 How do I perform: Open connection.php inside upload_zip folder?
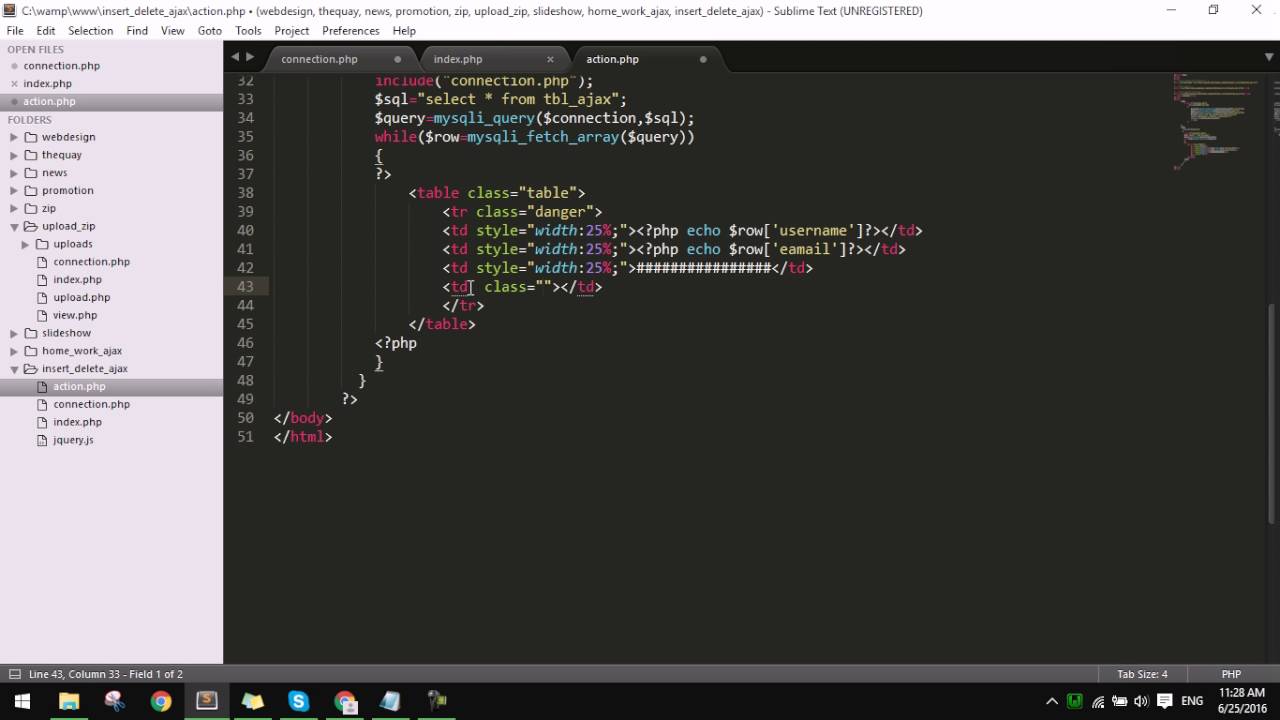pos(91,262)
